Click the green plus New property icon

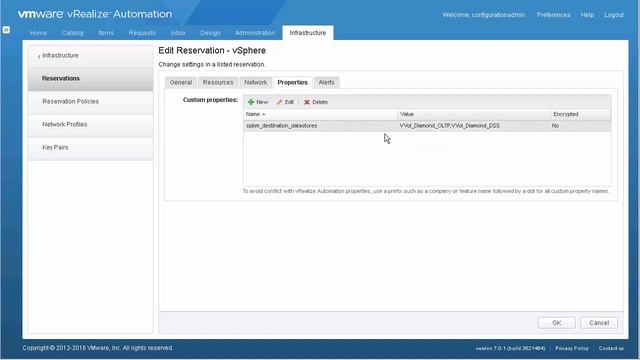251,102
